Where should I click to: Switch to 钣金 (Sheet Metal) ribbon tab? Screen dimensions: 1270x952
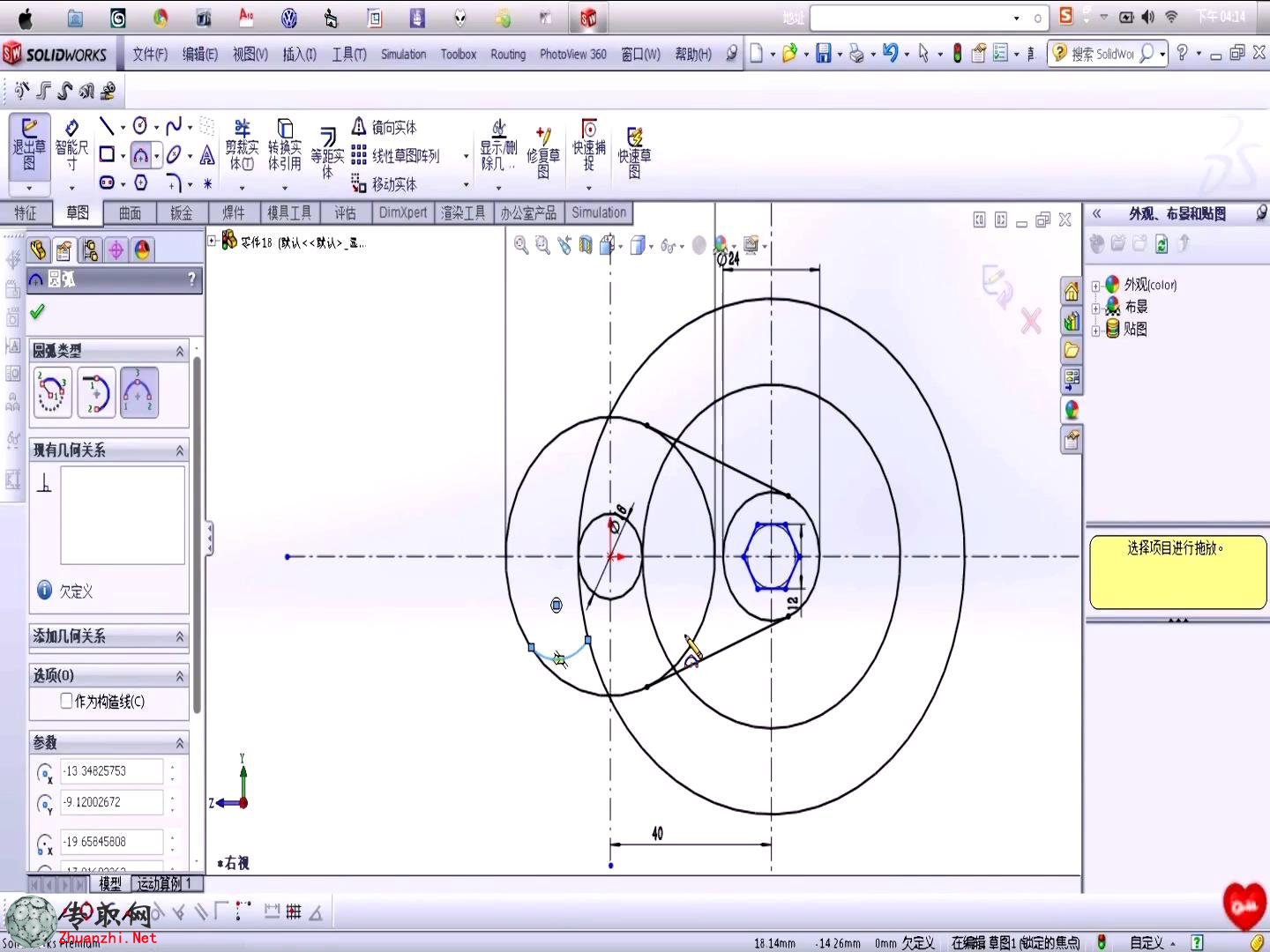182,212
